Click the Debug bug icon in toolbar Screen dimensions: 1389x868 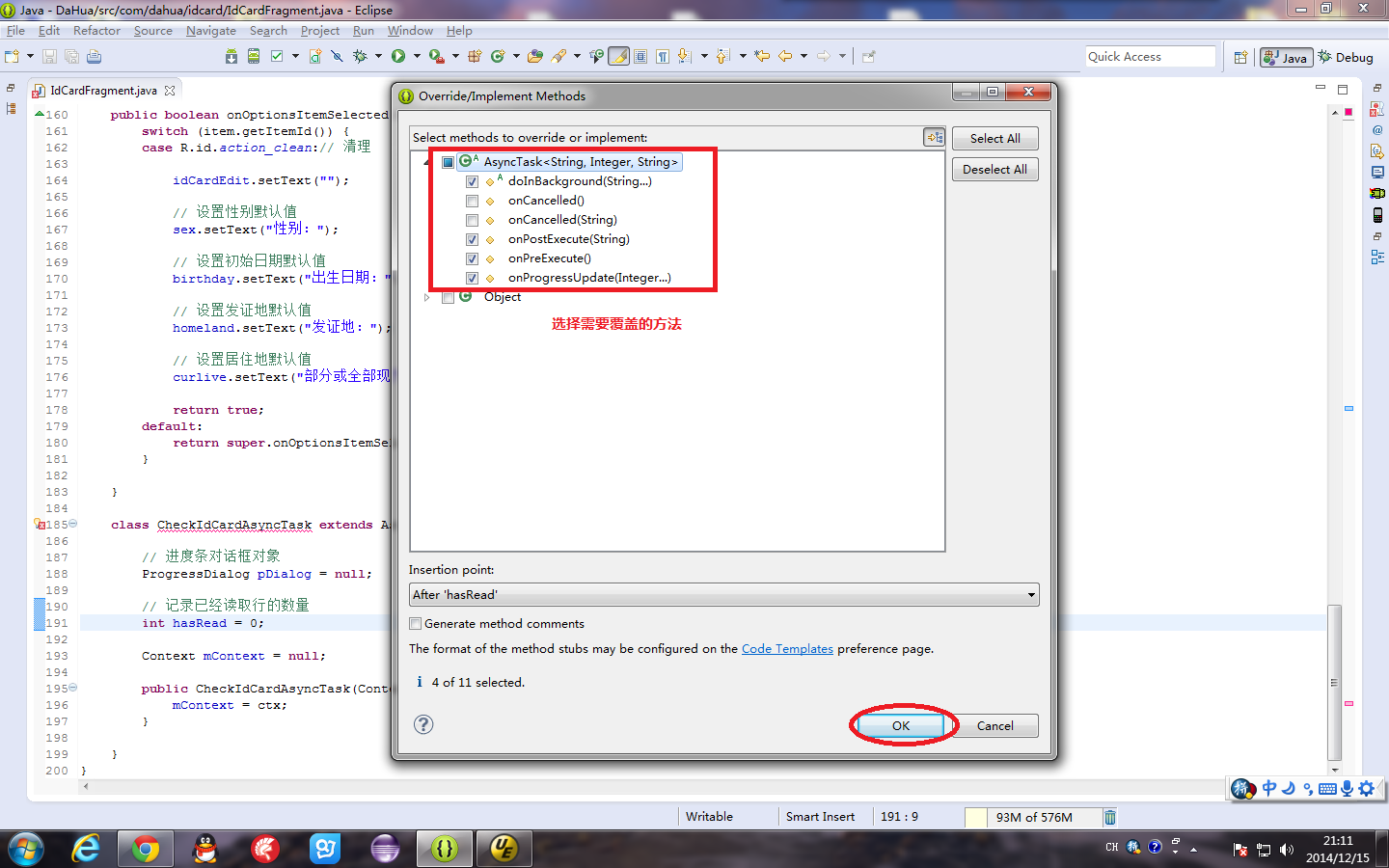360,56
